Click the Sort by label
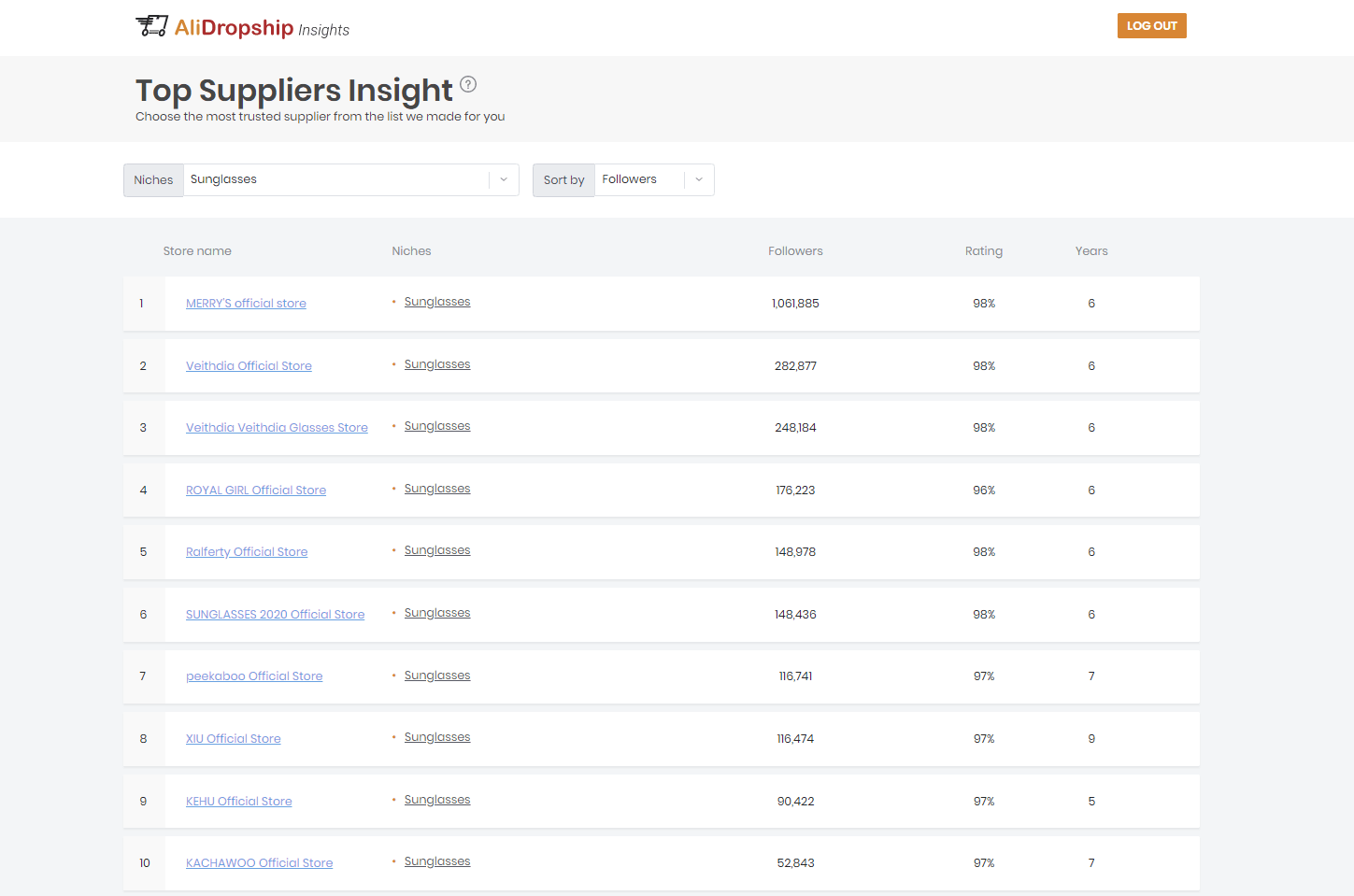The width and height of the screenshot is (1354, 896). point(563,179)
